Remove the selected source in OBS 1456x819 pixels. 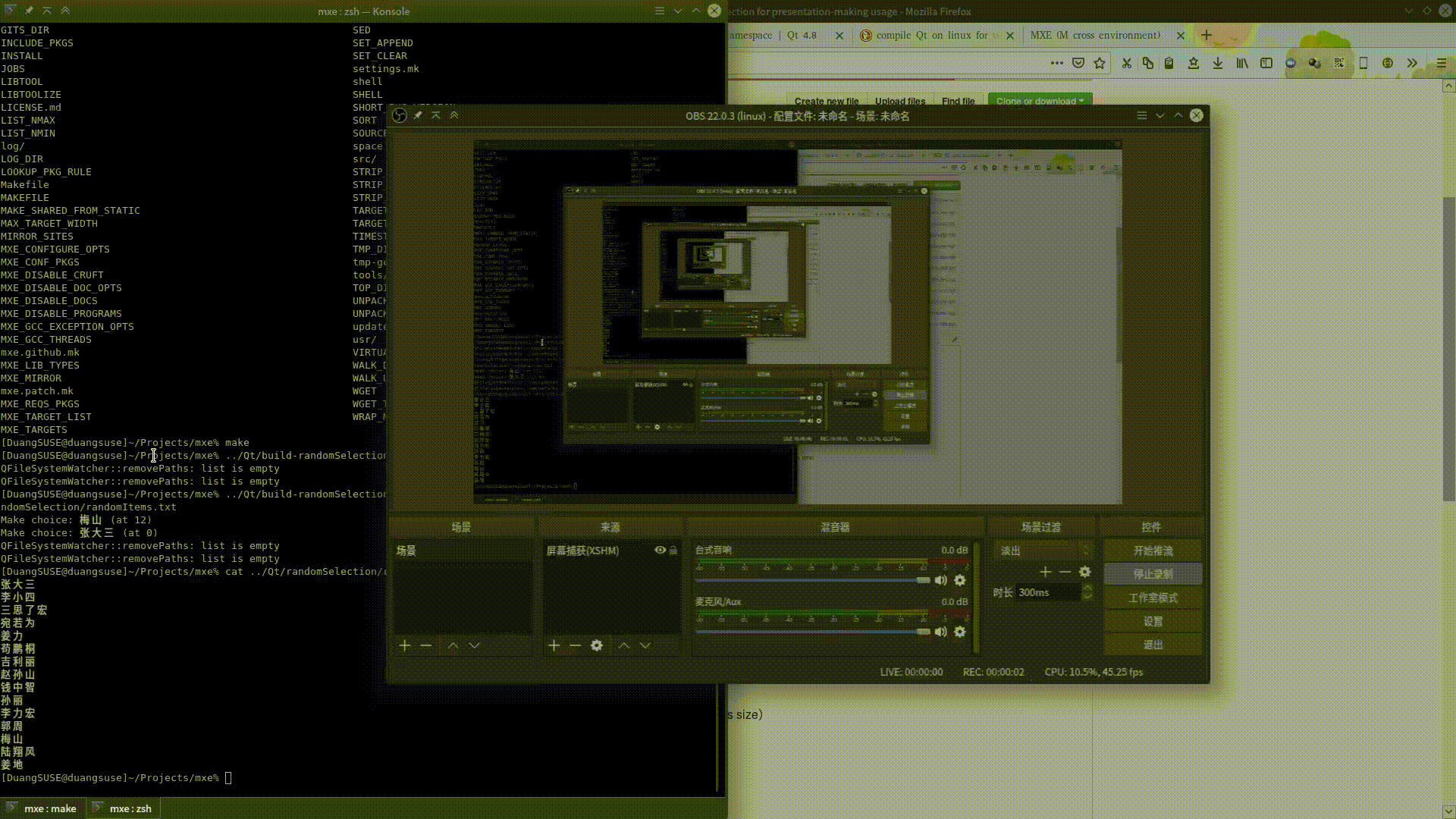576,645
